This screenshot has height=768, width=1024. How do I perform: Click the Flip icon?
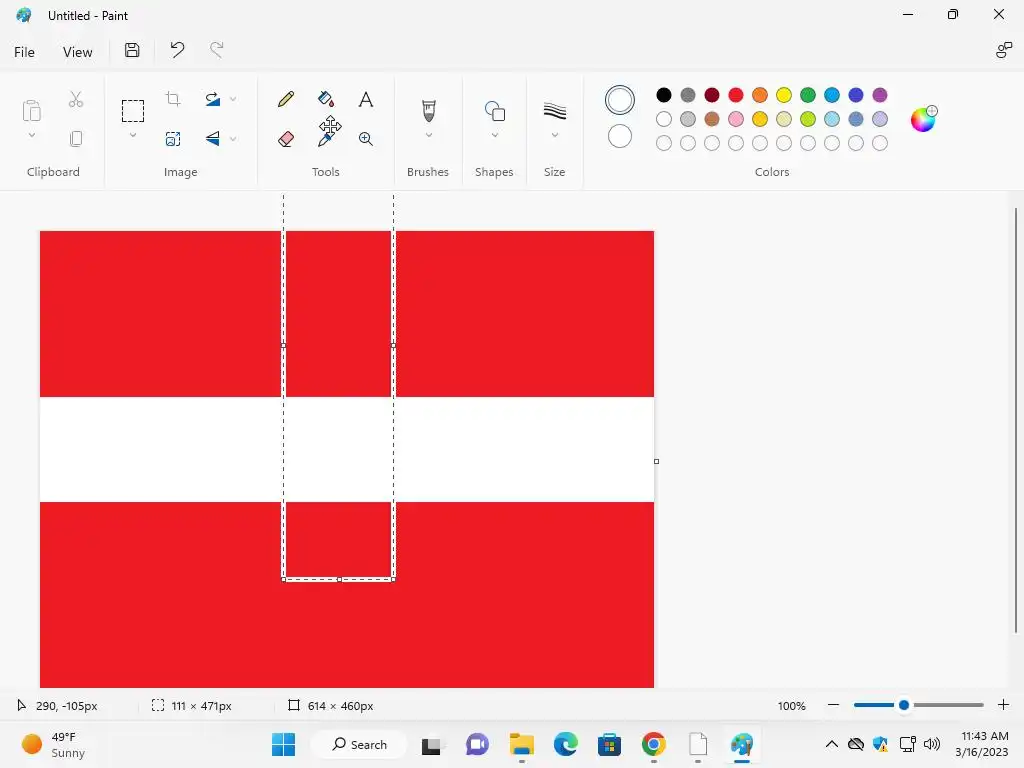pyautogui.click(x=213, y=138)
